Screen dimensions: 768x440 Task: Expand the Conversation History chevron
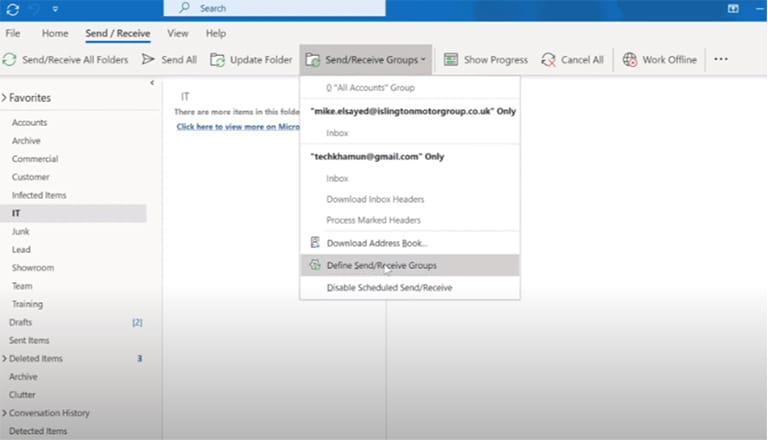click(4, 413)
